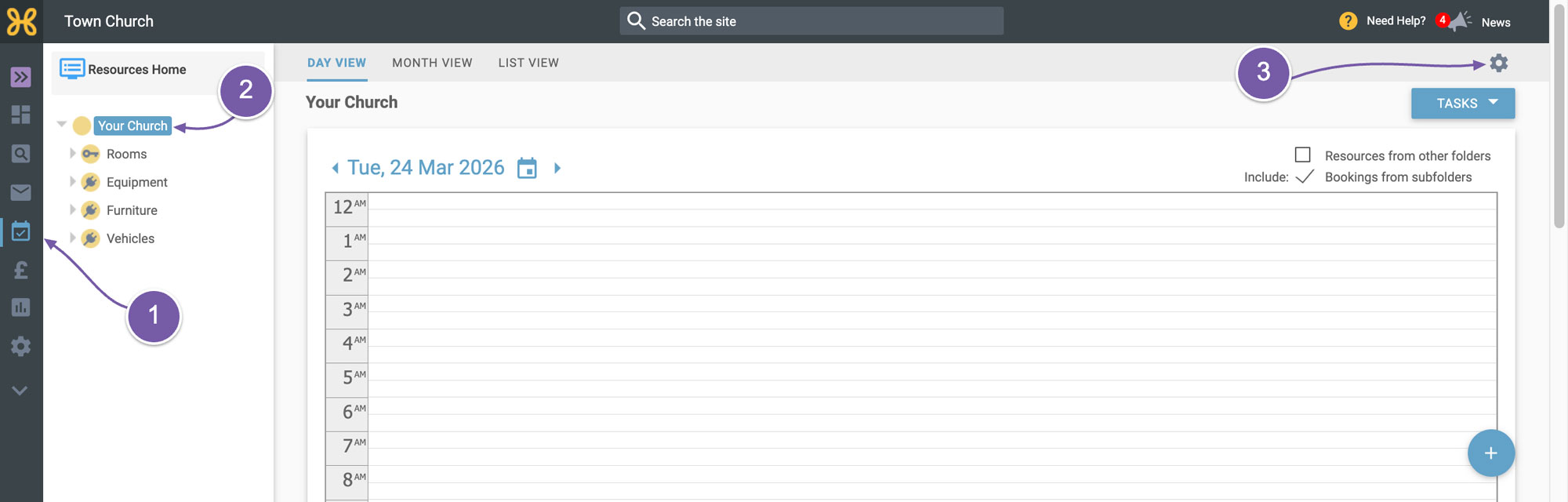Click the Furniture plug icon
1568x502 pixels.
point(91,210)
